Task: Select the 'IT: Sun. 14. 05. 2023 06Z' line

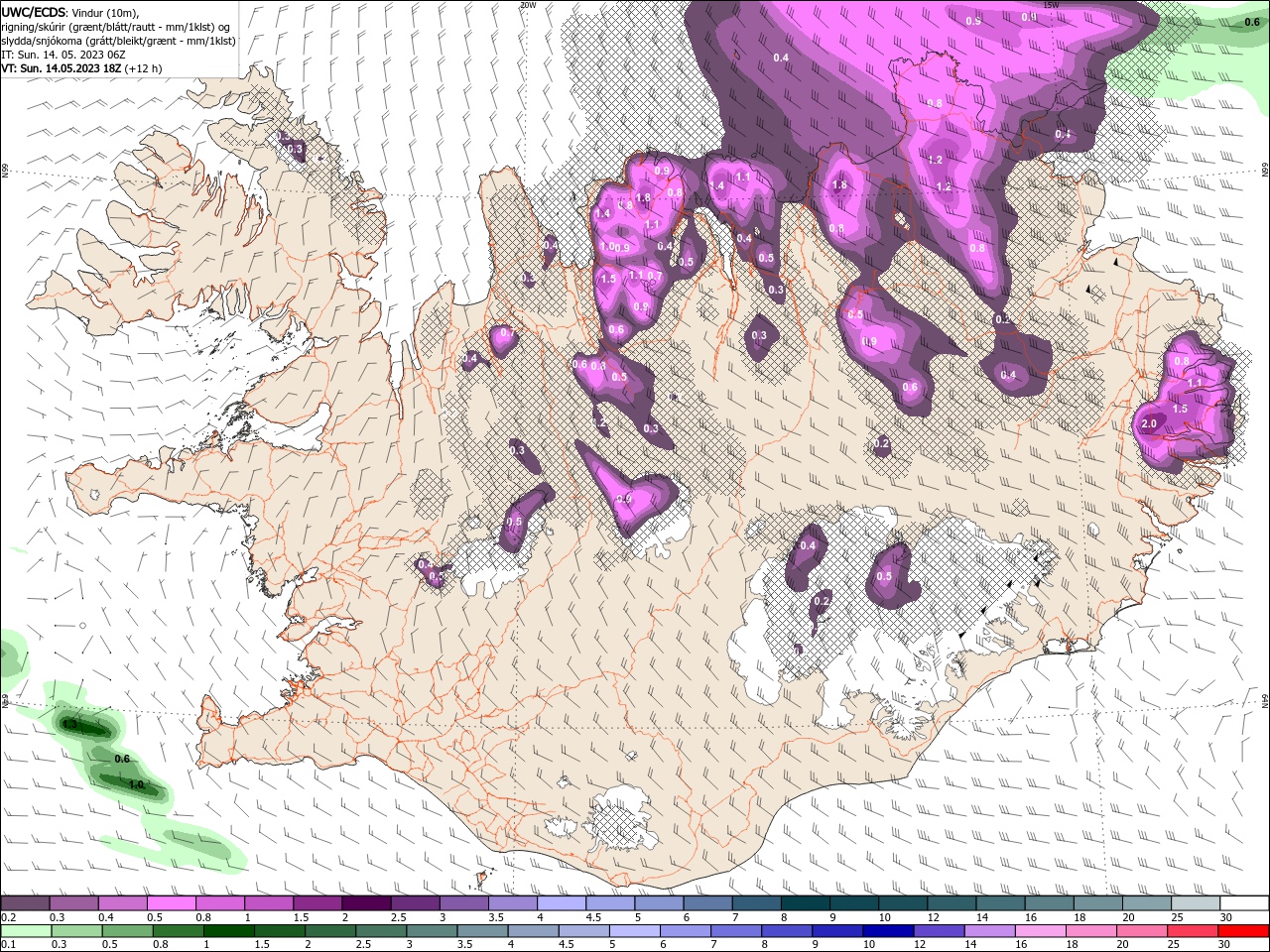Action: pyautogui.click(x=62, y=55)
